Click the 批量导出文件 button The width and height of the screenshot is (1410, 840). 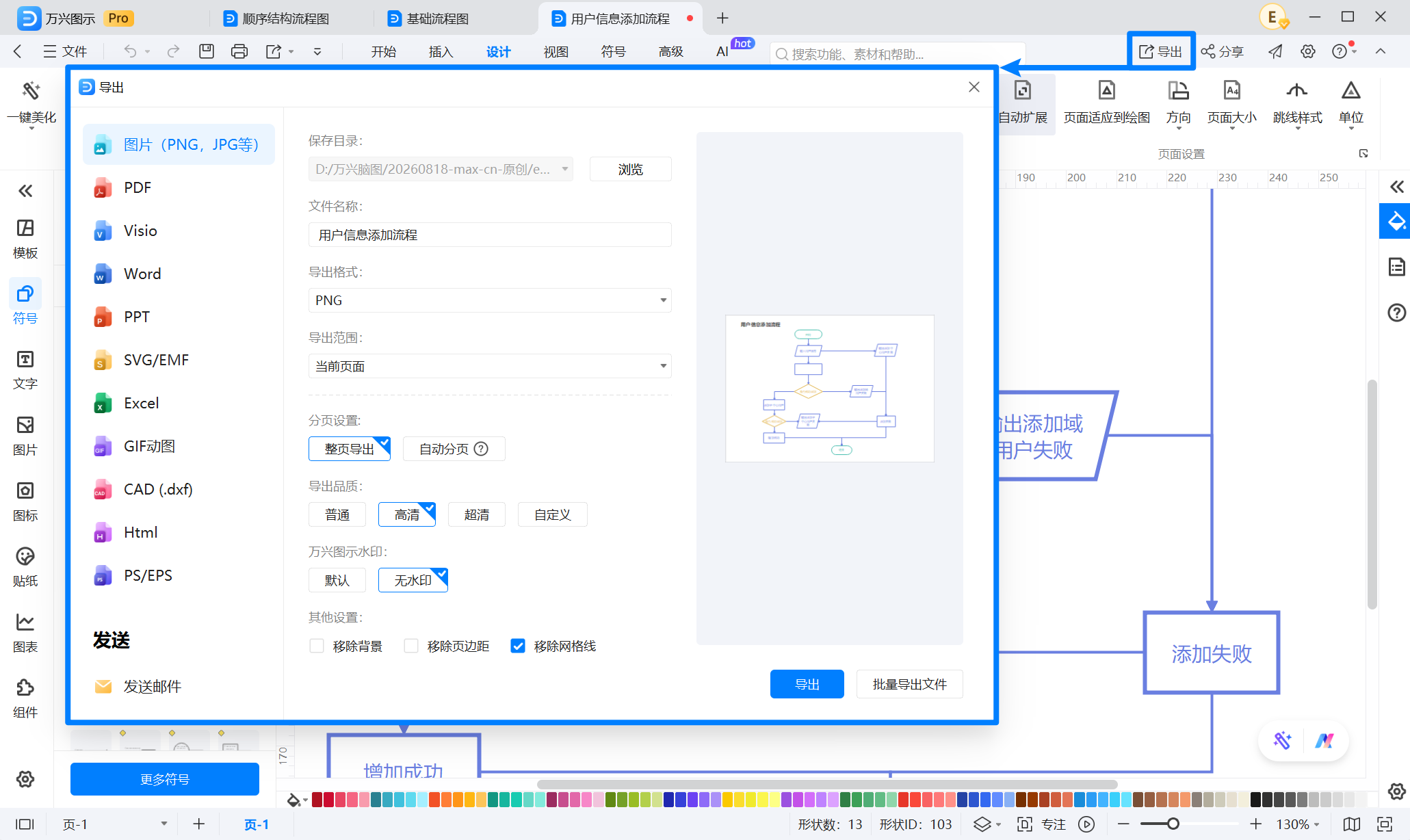click(x=909, y=684)
